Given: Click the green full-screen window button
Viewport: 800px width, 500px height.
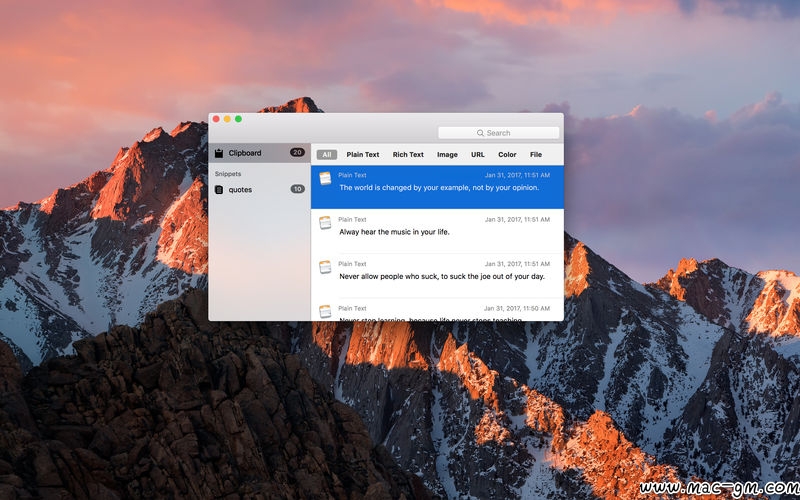Looking at the screenshot, I should point(238,119).
